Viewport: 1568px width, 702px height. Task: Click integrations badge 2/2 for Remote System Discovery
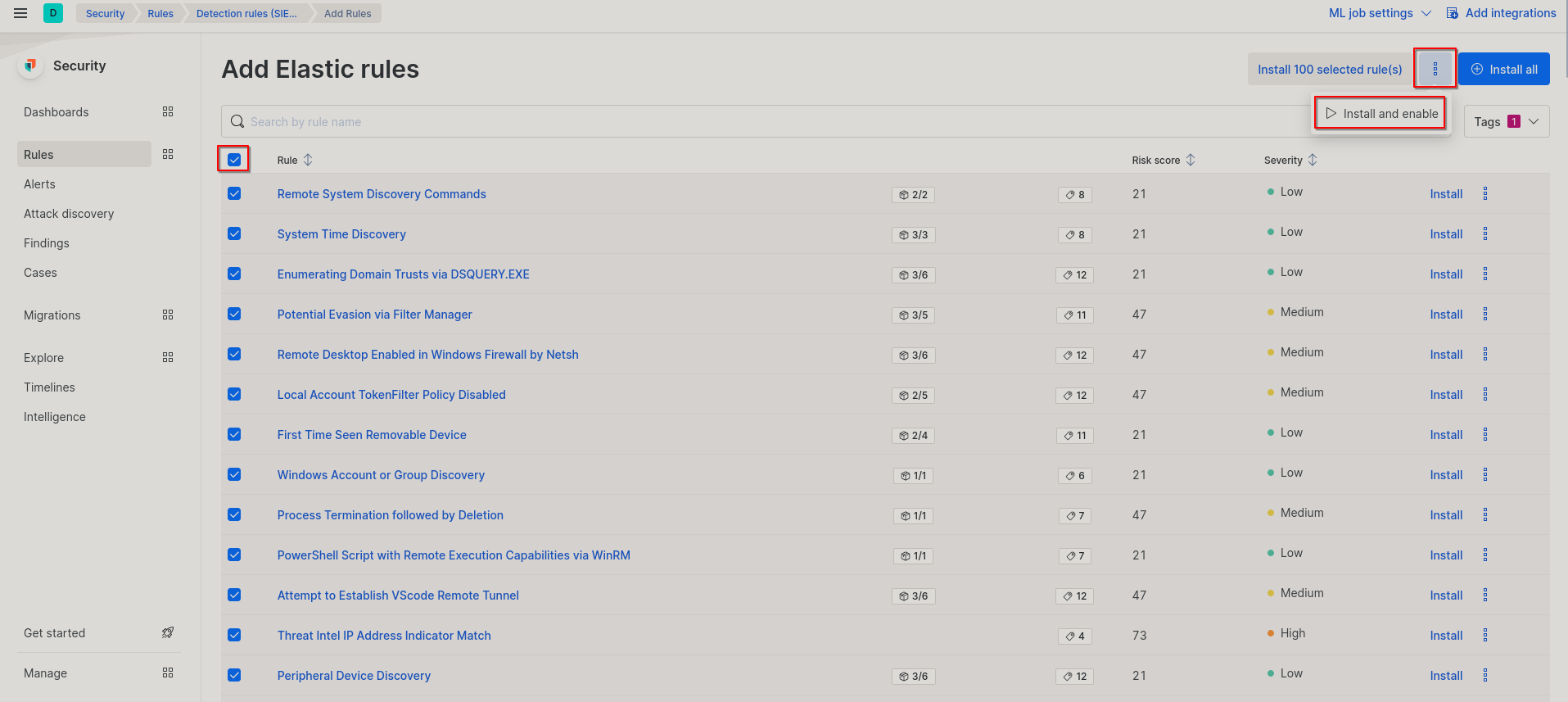click(914, 195)
